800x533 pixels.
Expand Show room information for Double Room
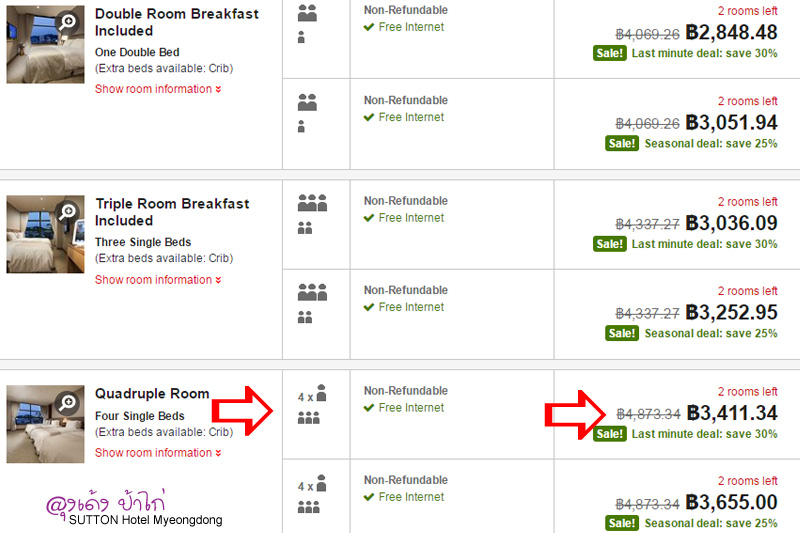[158, 89]
